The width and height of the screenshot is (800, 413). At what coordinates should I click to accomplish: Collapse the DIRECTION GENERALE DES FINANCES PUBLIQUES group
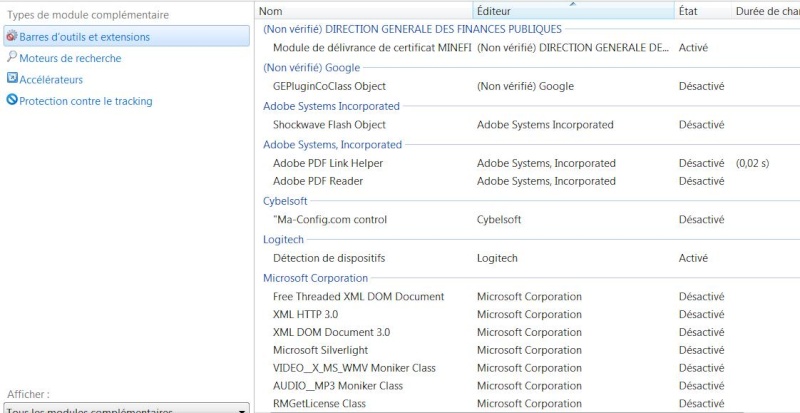pos(412,29)
